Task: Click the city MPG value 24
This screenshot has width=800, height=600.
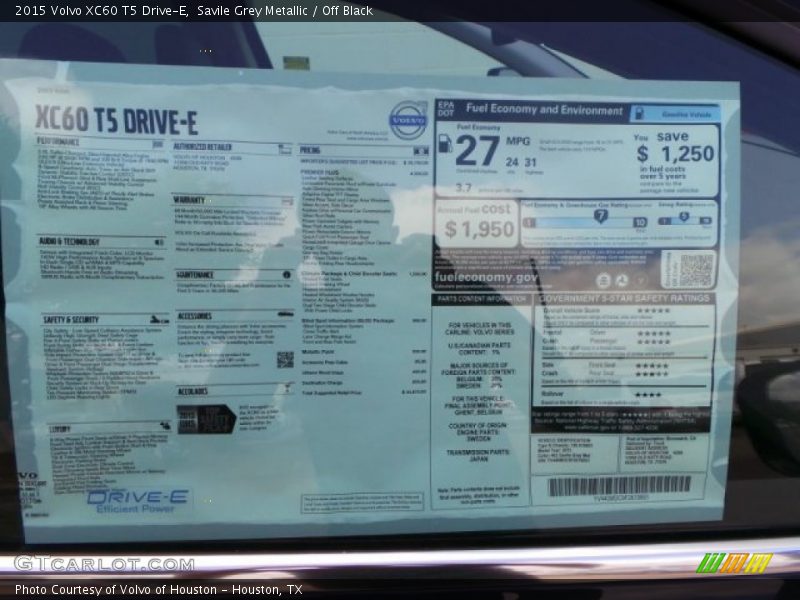Action: [x=512, y=162]
